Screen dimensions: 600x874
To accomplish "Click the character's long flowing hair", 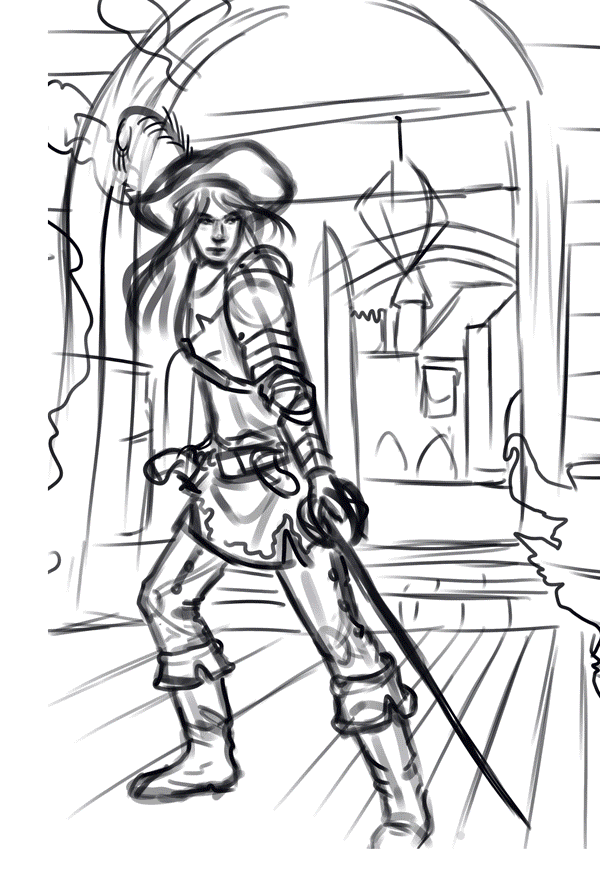I will 160,290.
